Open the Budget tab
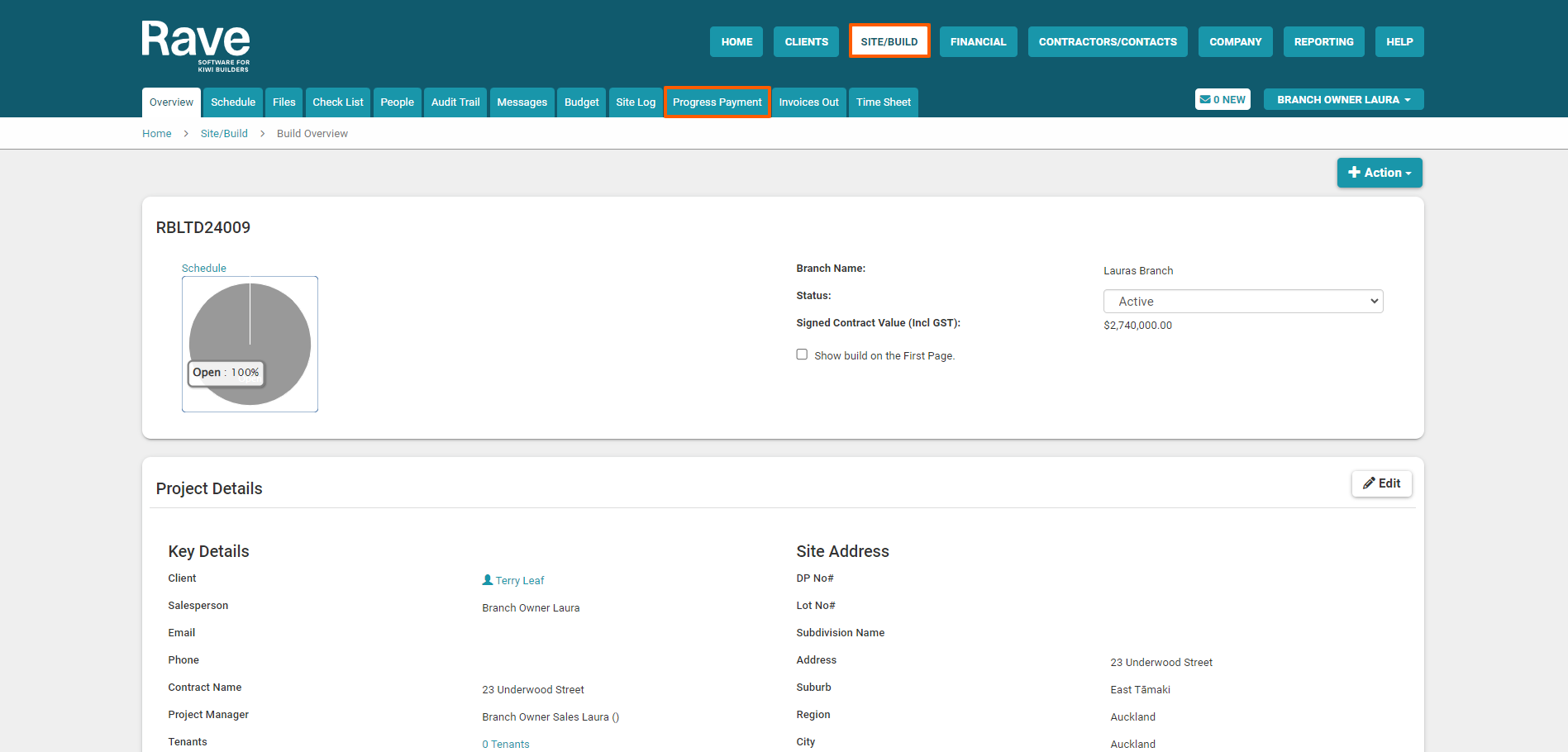The width and height of the screenshot is (1568, 752). (581, 102)
